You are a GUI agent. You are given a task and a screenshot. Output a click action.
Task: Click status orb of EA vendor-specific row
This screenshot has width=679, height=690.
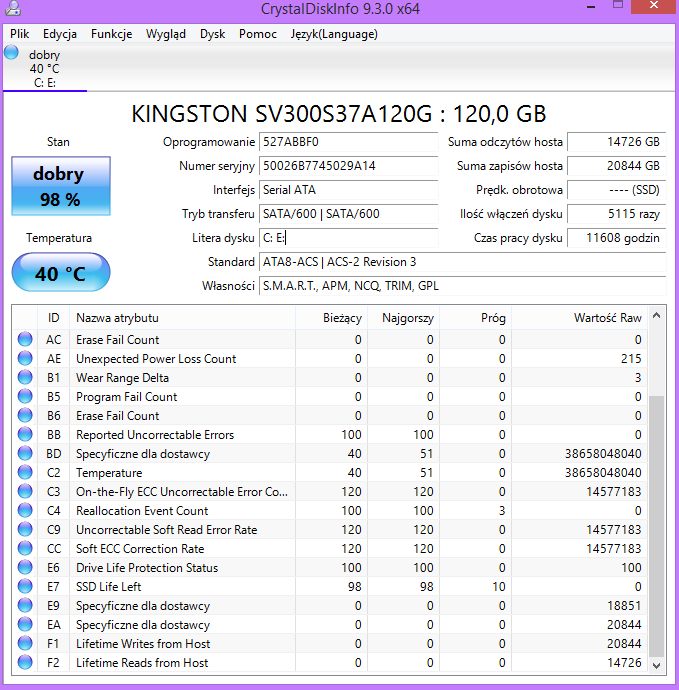point(25,624)
